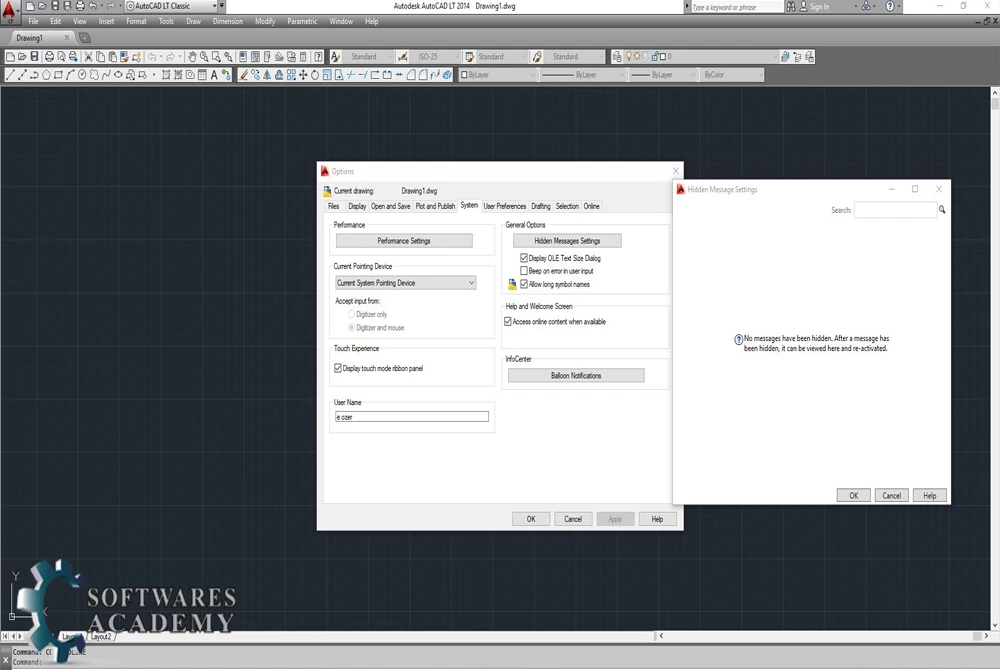Viewport: 1000px width, 670px height.
Task: Select the Multiline Text A tool
Action: pos(214,75)
